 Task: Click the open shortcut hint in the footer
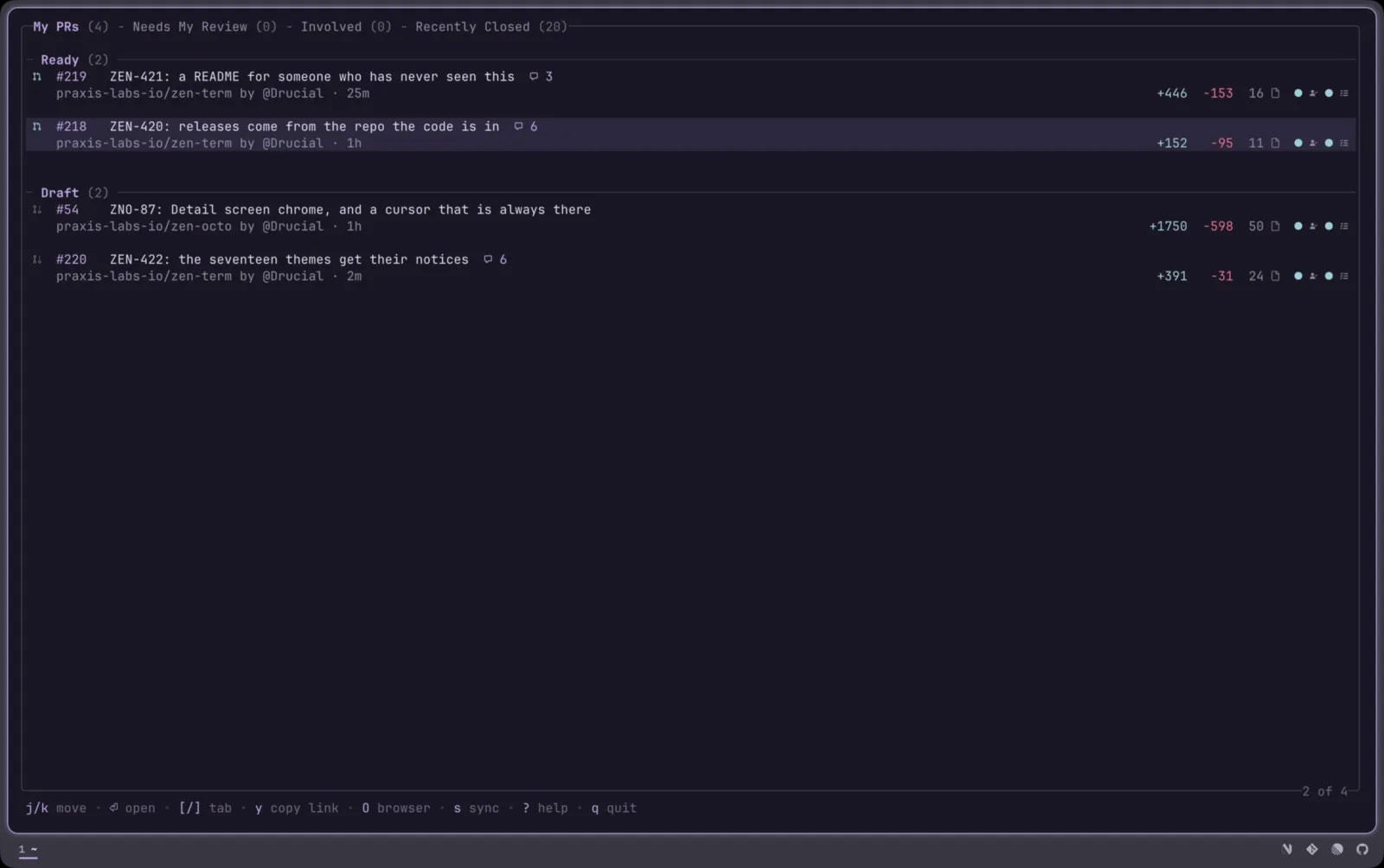pyautogui.click(x=132, y=808)
